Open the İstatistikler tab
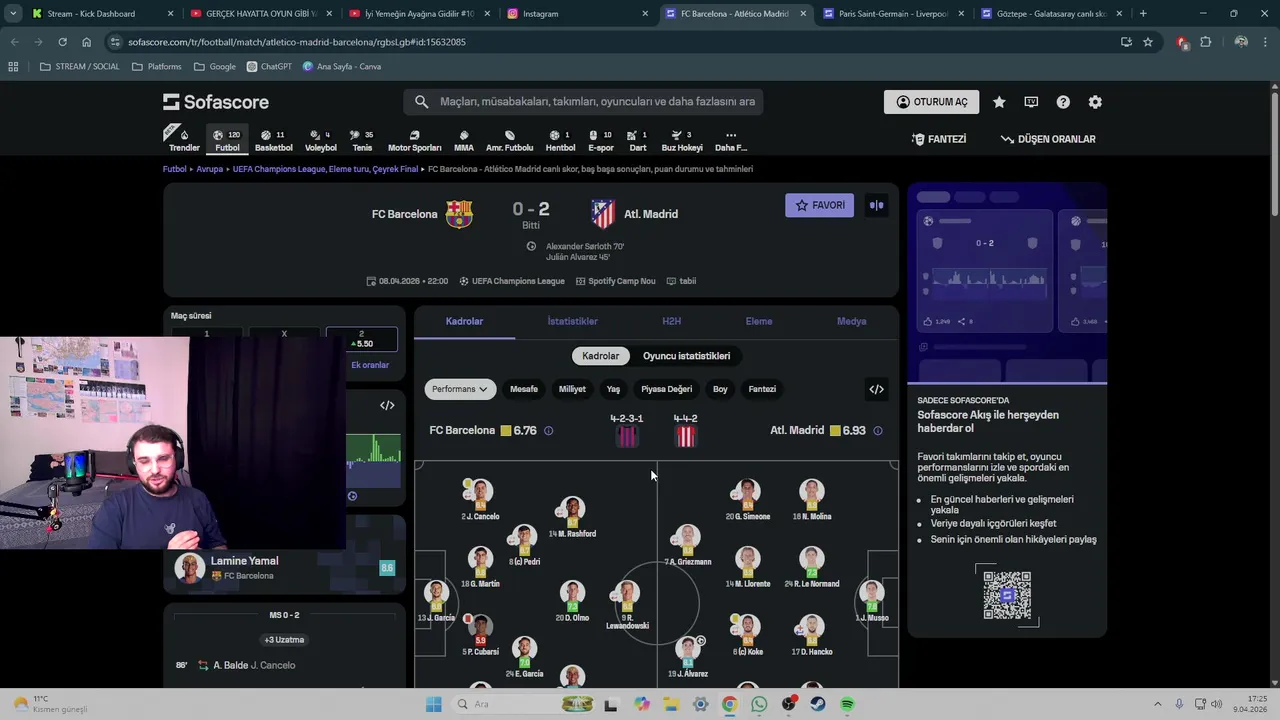Screen dimensions: 1280x720 [x=572, y=321]
